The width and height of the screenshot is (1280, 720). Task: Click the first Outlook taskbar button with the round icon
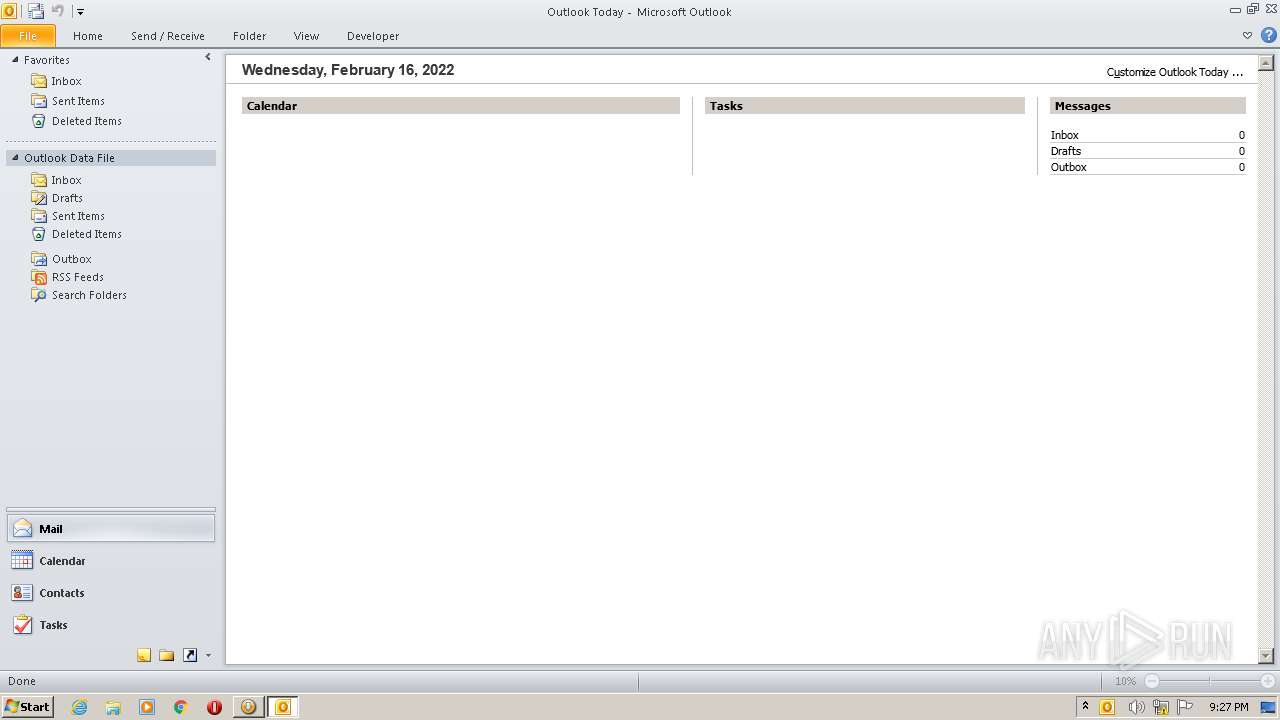[x=248, y=707]
